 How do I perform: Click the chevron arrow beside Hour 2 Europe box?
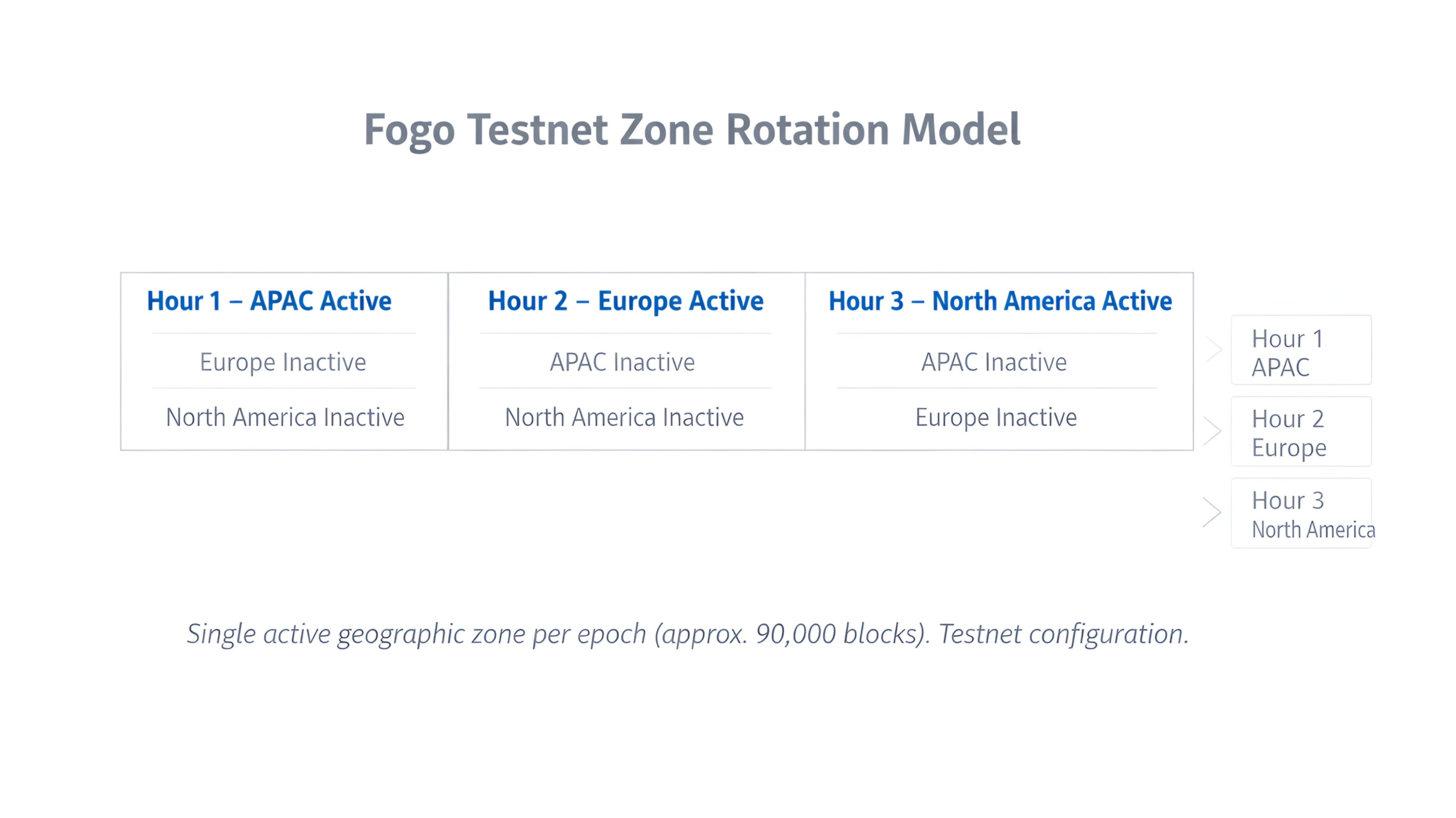[x=1213, y=431]
